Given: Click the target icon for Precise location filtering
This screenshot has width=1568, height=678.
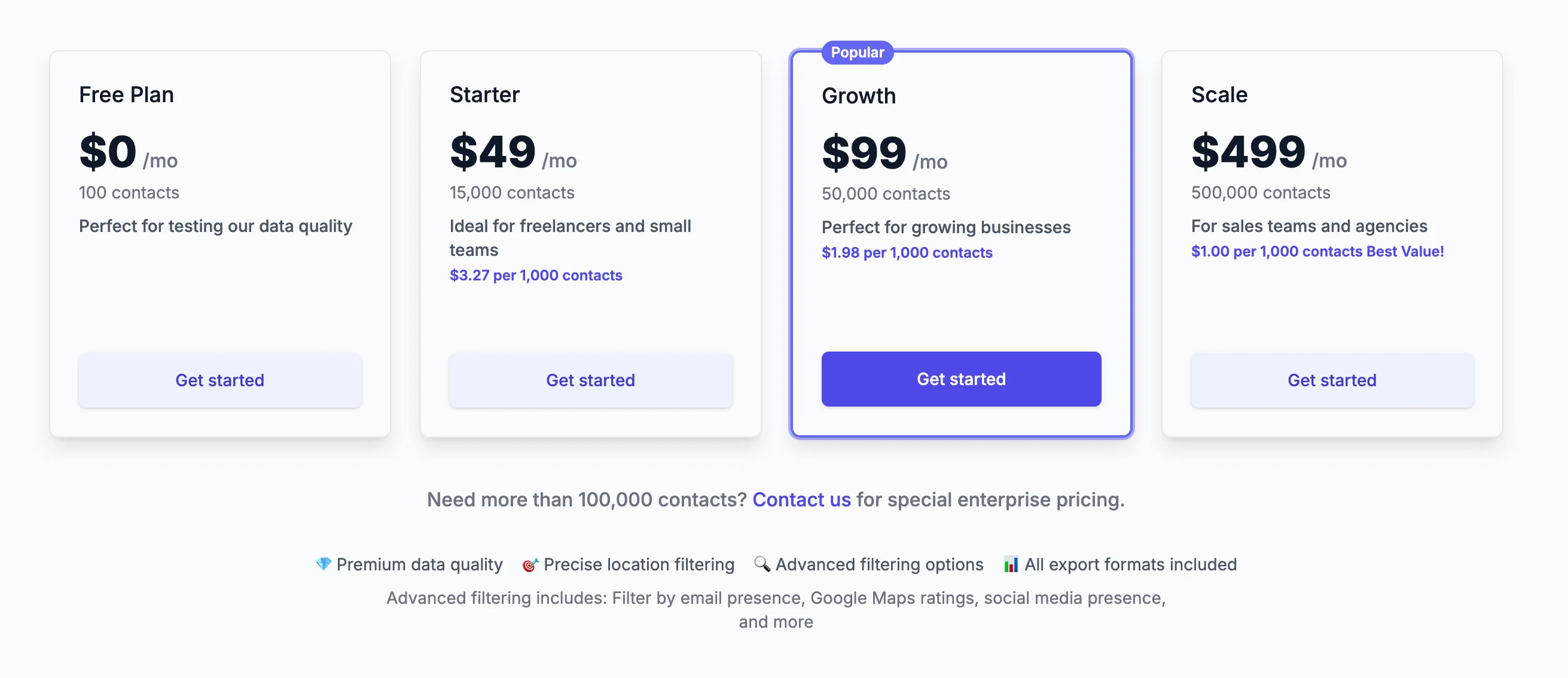Looking at the screenshot, I should (x=530, y=565).
